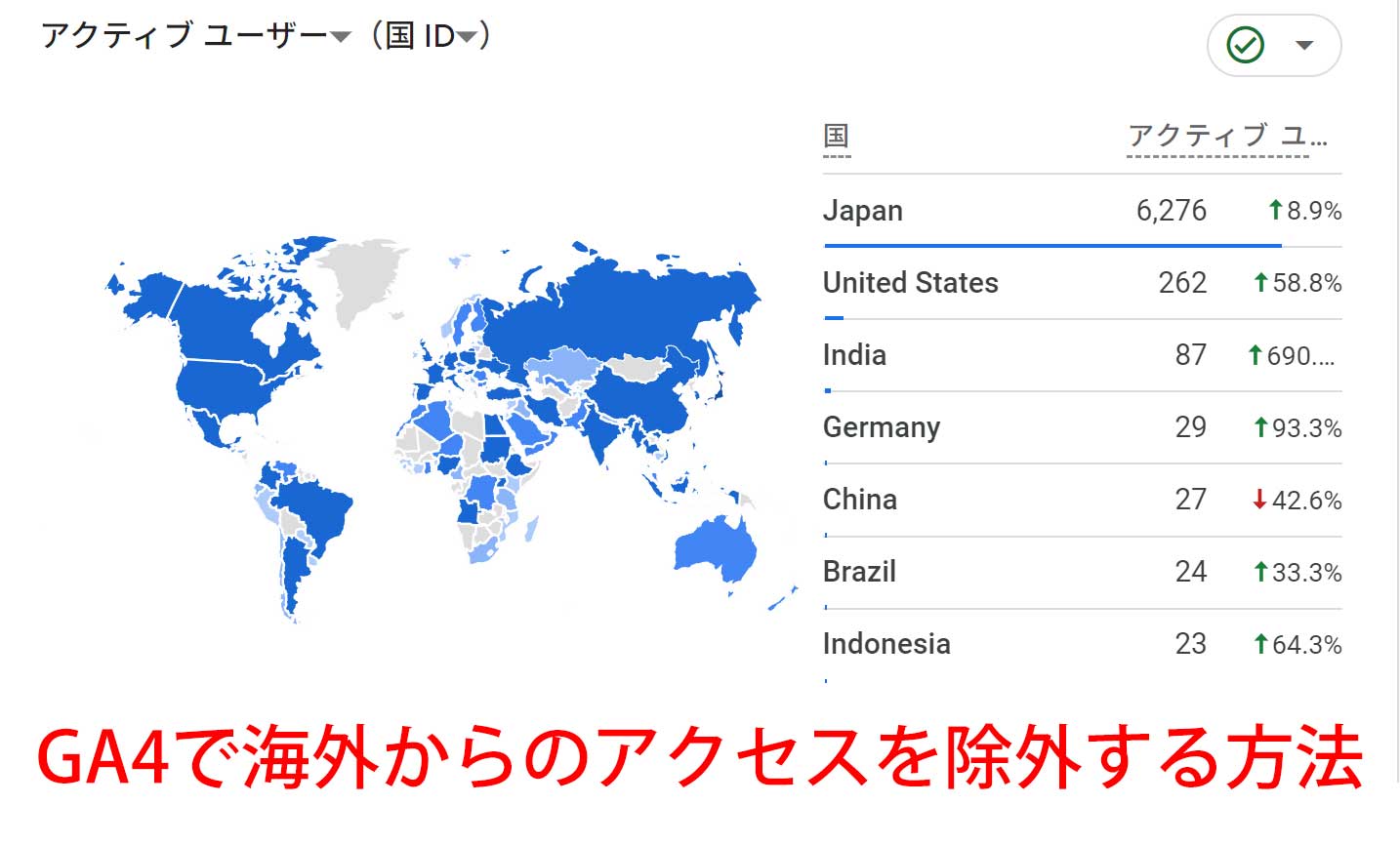
Task: Click the green up arrow beside 58.8%
Action: click(1260, 283)
